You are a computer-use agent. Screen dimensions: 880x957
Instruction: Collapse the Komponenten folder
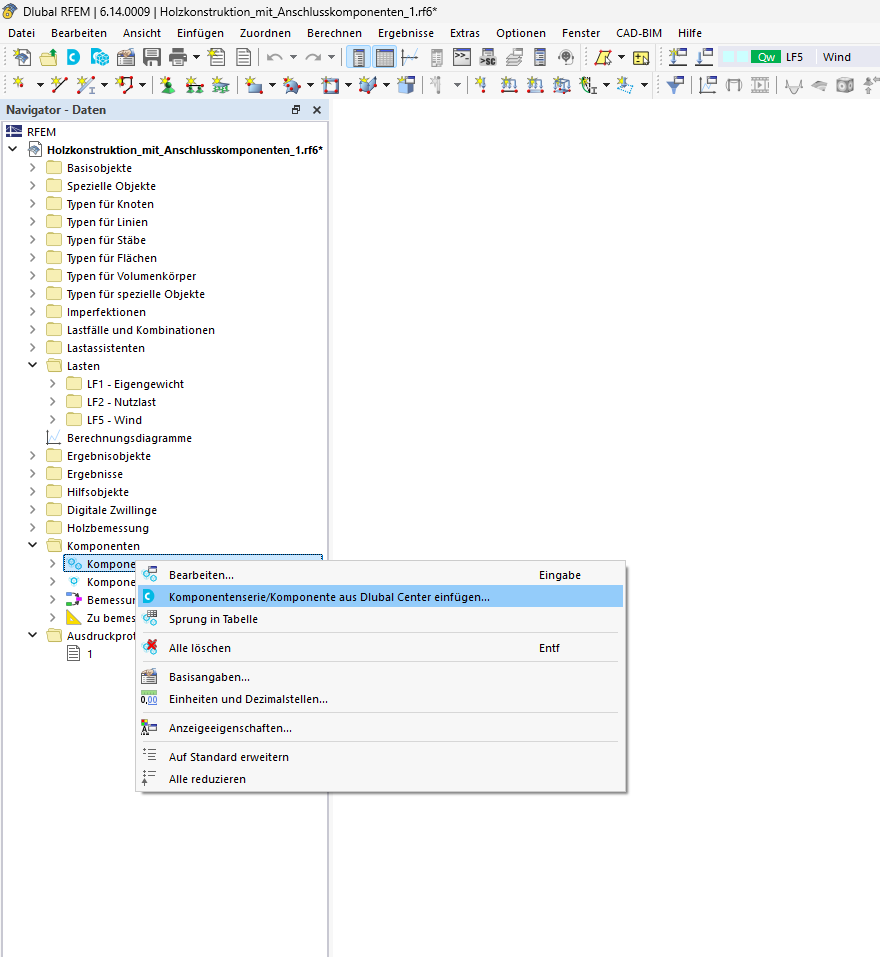coord(33,545)
